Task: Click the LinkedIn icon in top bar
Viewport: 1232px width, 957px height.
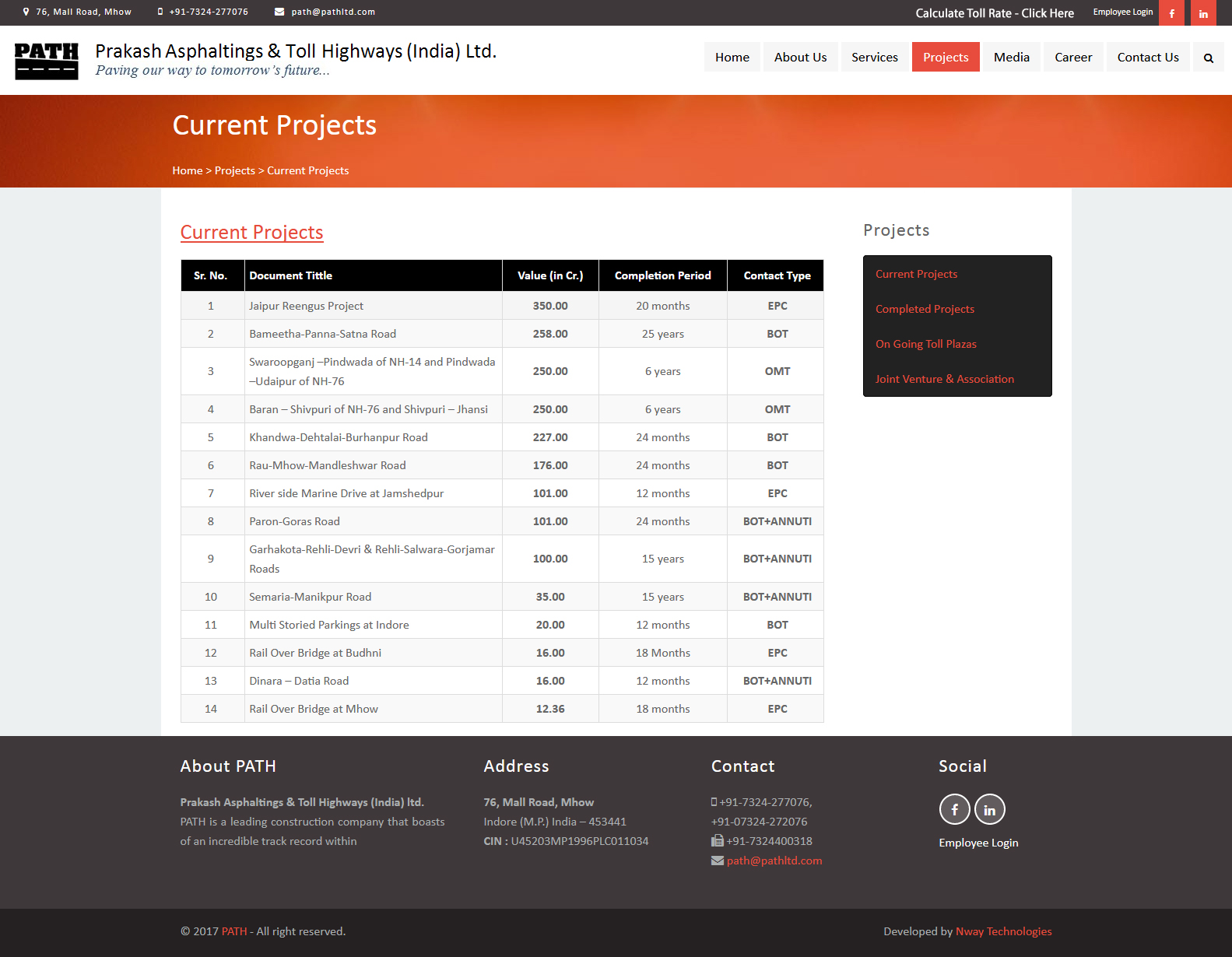Action: [x=1203, y=13]
